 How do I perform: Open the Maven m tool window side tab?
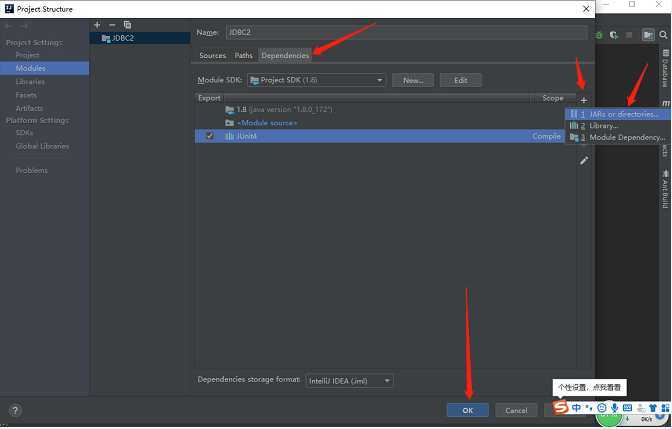click(666, 103)
